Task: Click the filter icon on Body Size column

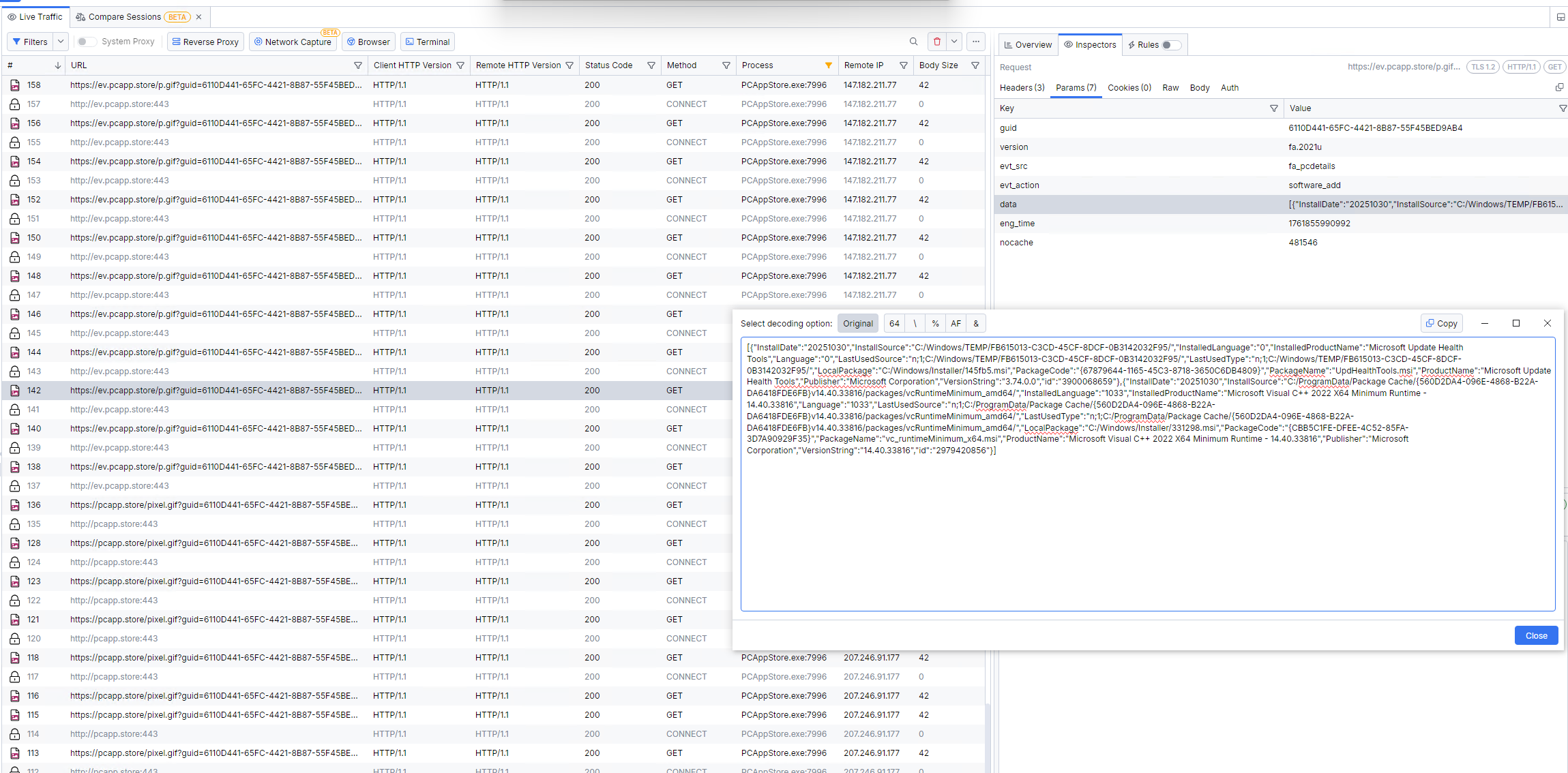Action: pos(975,65)
